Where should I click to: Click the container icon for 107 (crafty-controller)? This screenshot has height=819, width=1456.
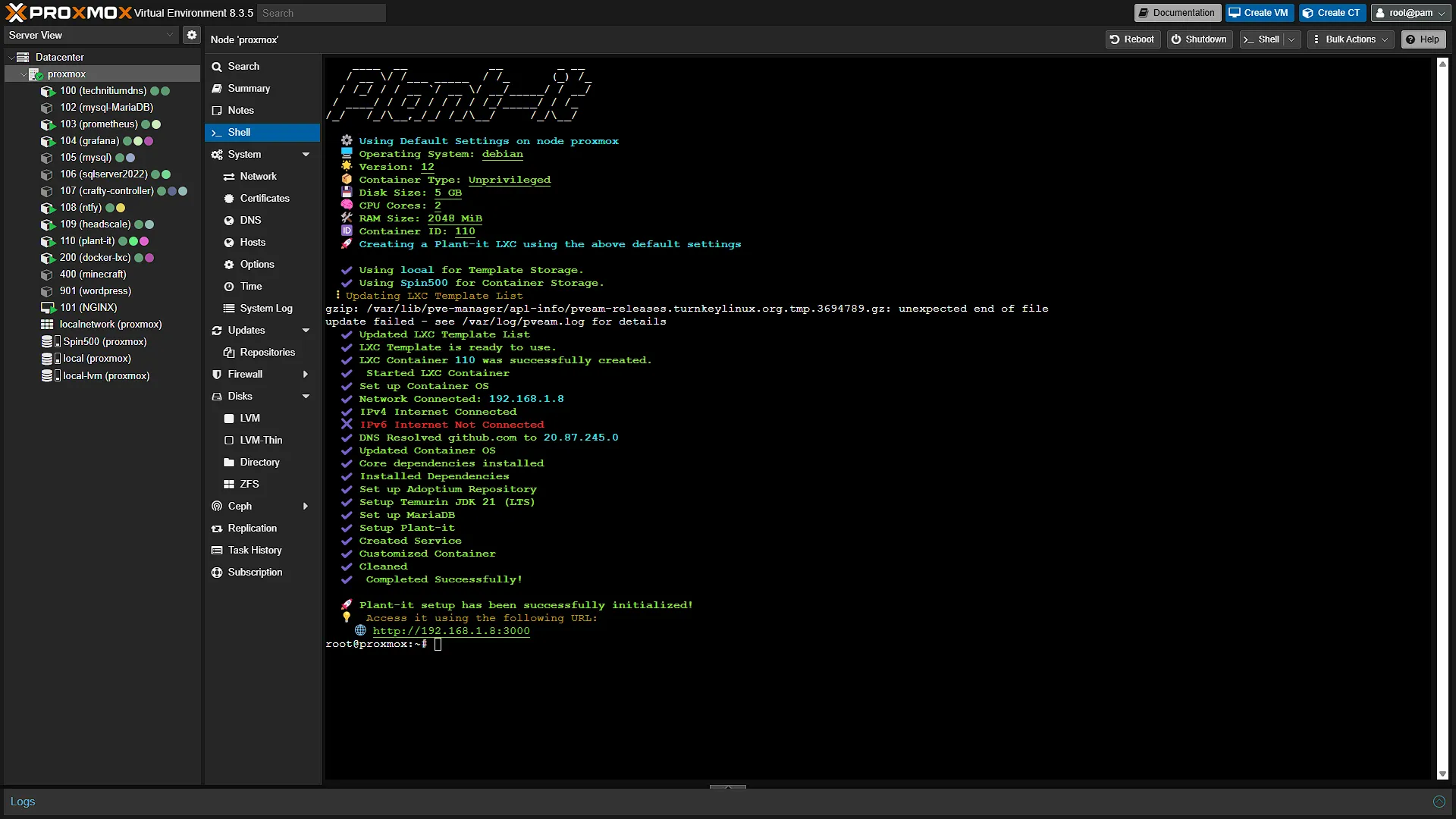pos(48,191)
